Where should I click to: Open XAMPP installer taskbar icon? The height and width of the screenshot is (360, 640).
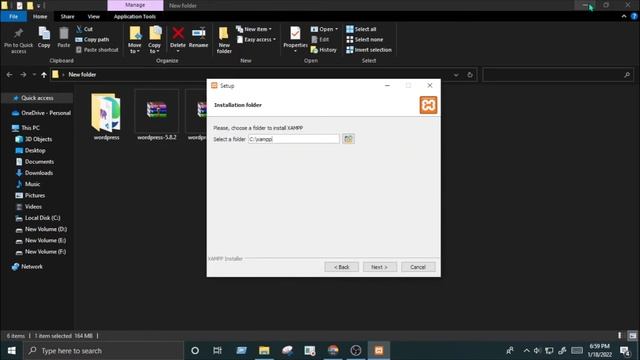tap(379, 351)
